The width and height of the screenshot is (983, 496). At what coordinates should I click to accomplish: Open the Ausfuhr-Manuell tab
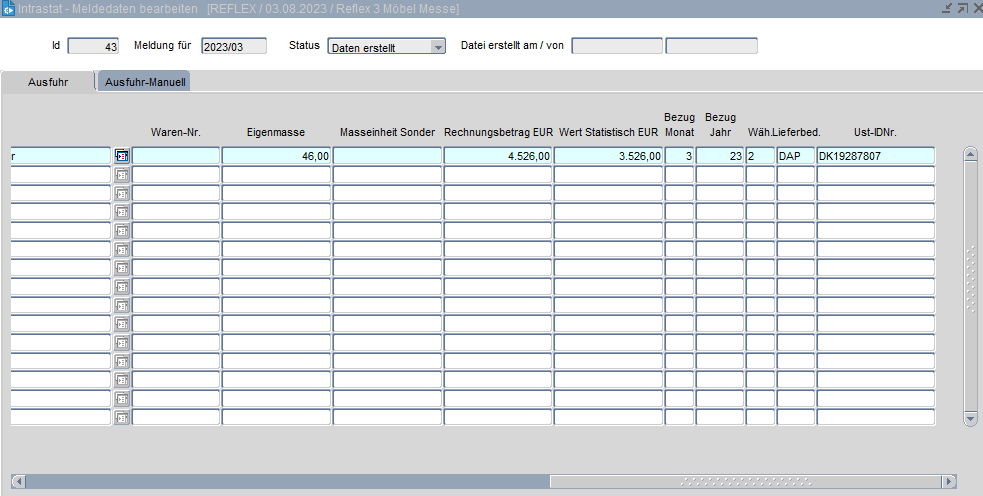(x=145, y=82)
